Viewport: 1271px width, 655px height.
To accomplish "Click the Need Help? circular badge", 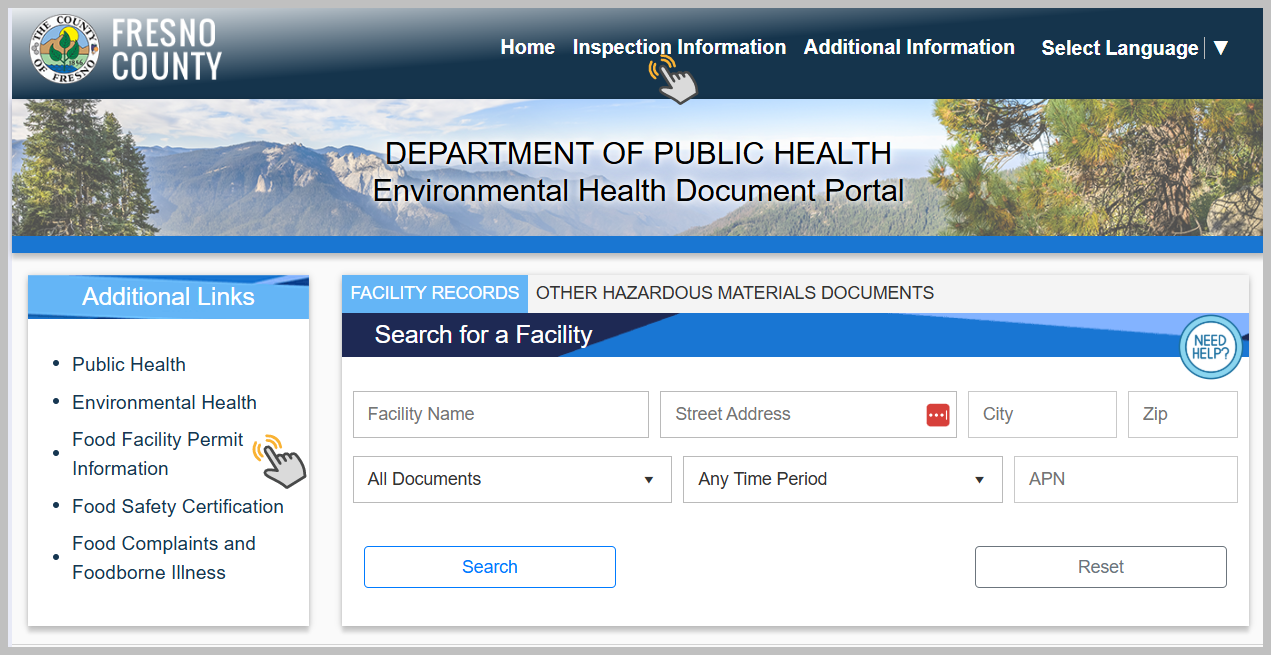I will (1210, 348).
